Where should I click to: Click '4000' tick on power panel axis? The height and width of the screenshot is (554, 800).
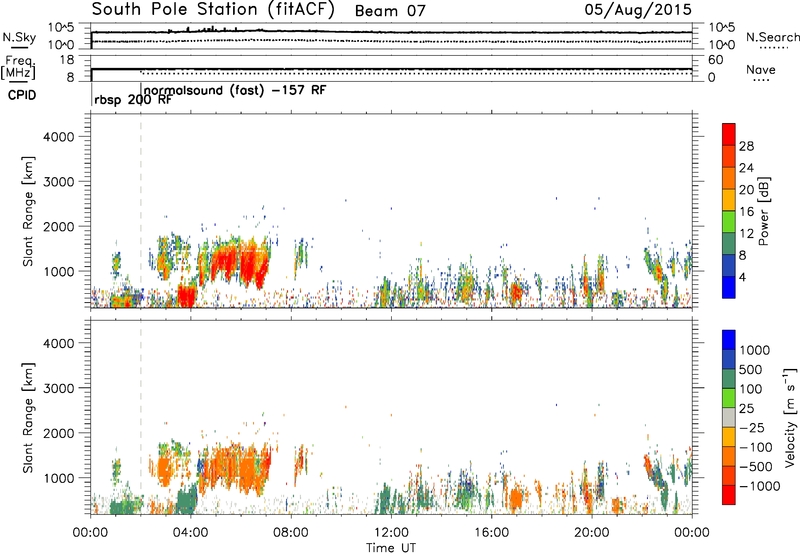click(59, 137)
